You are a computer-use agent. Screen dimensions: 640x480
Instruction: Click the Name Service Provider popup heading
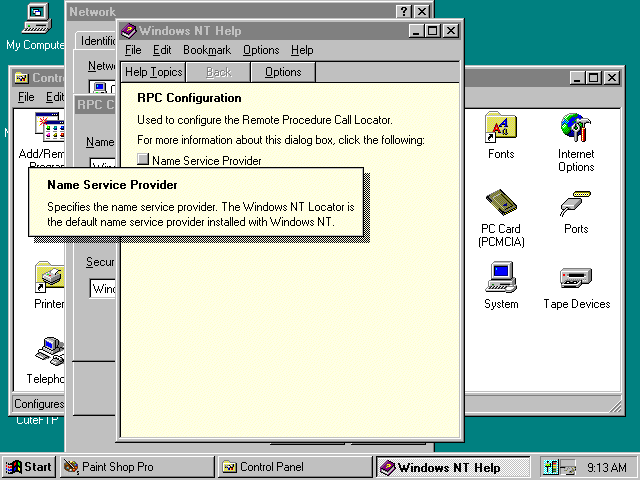[x=112, y=185]
